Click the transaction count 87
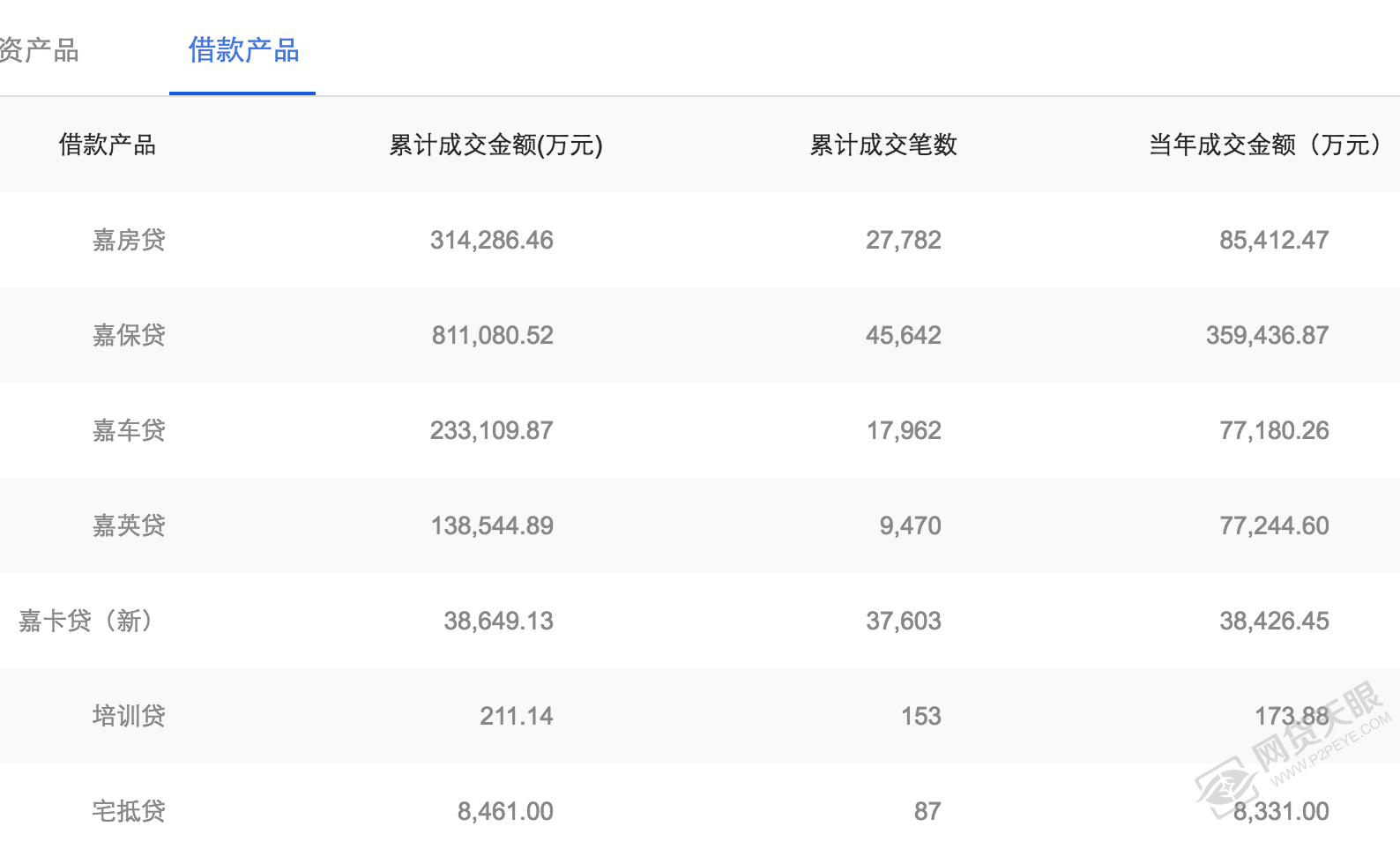The width and height of the screenshot is (1400, 864). tap(927, 811)
